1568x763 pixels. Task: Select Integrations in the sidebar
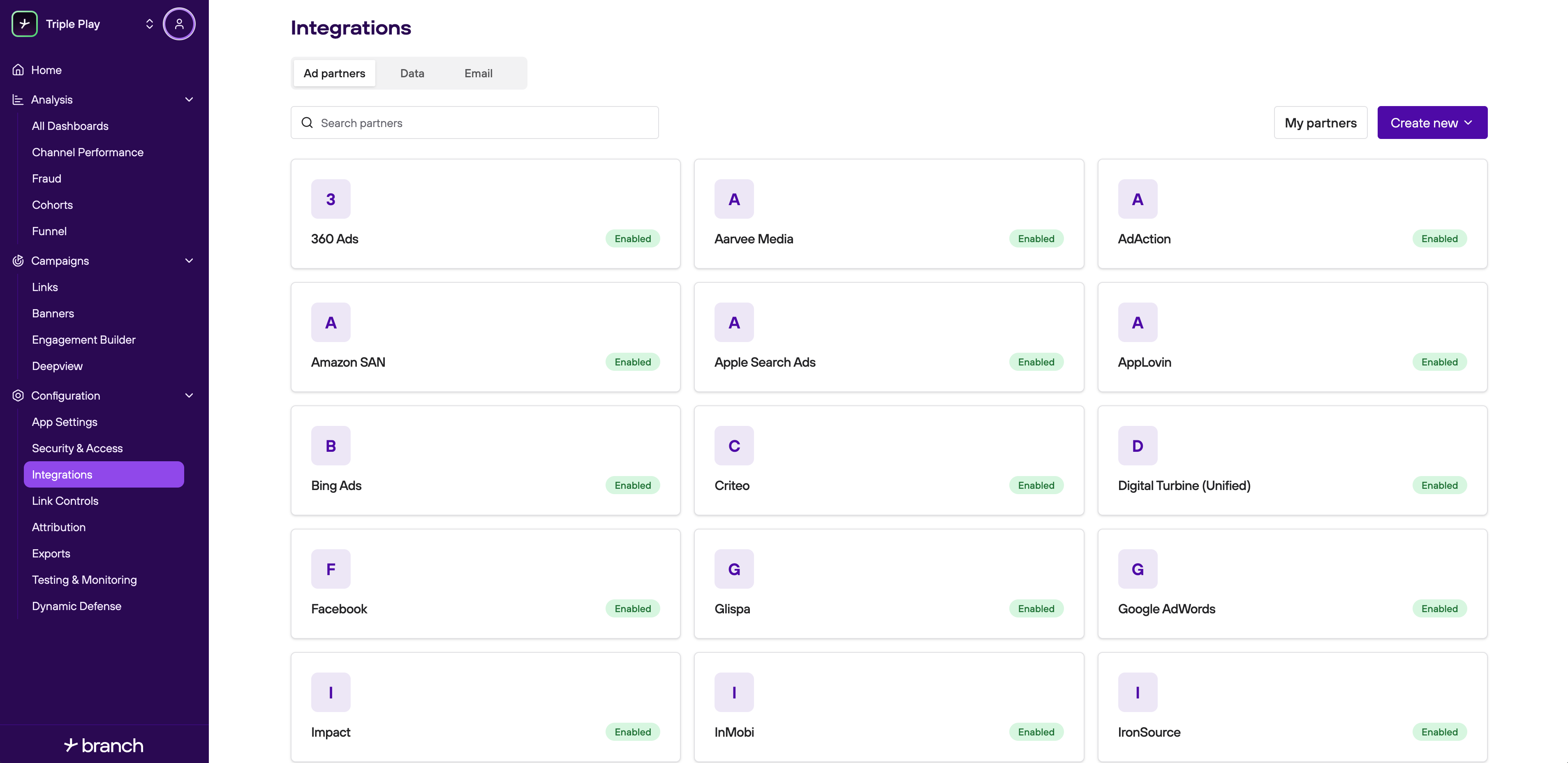click(104, 474)
